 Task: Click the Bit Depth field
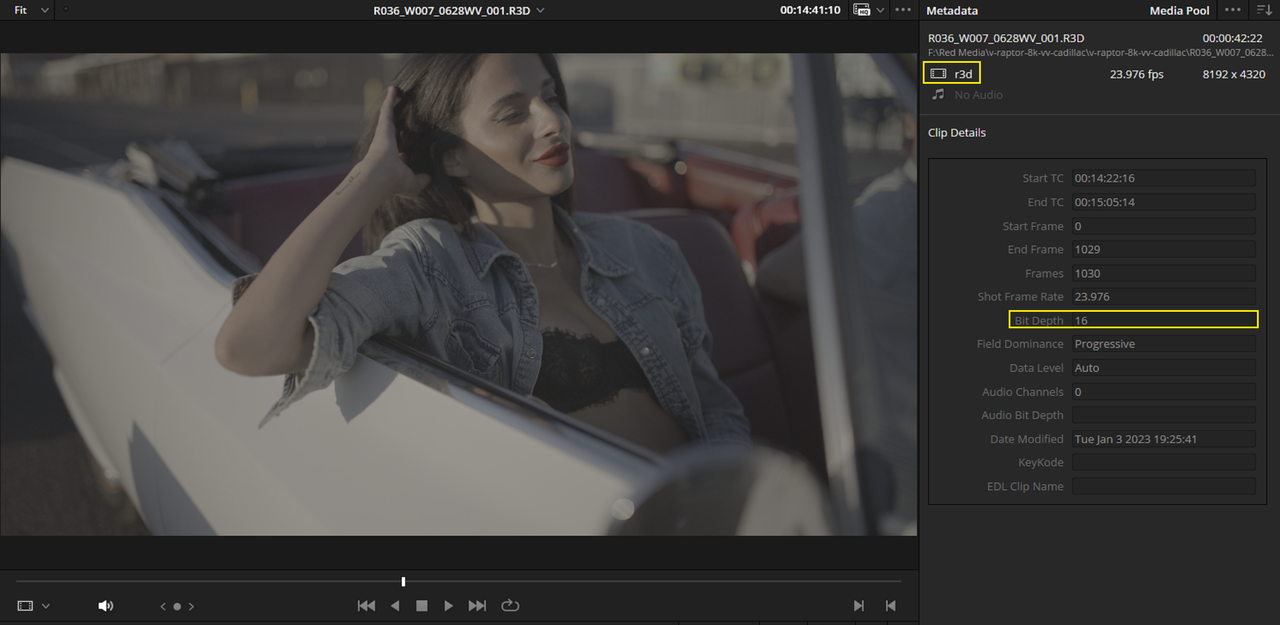(x=1163, y=320)
